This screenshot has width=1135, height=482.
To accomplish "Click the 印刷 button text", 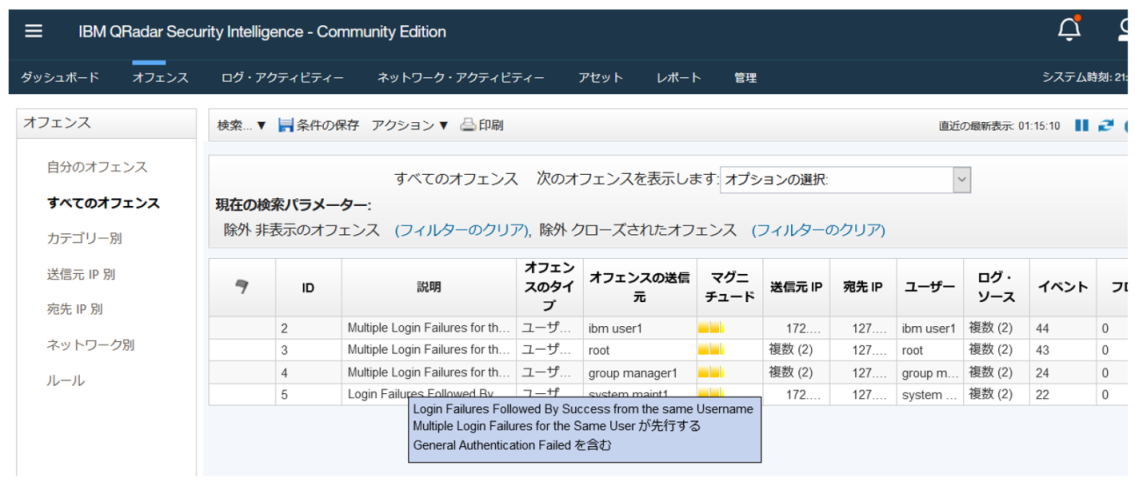I will 491,125.
